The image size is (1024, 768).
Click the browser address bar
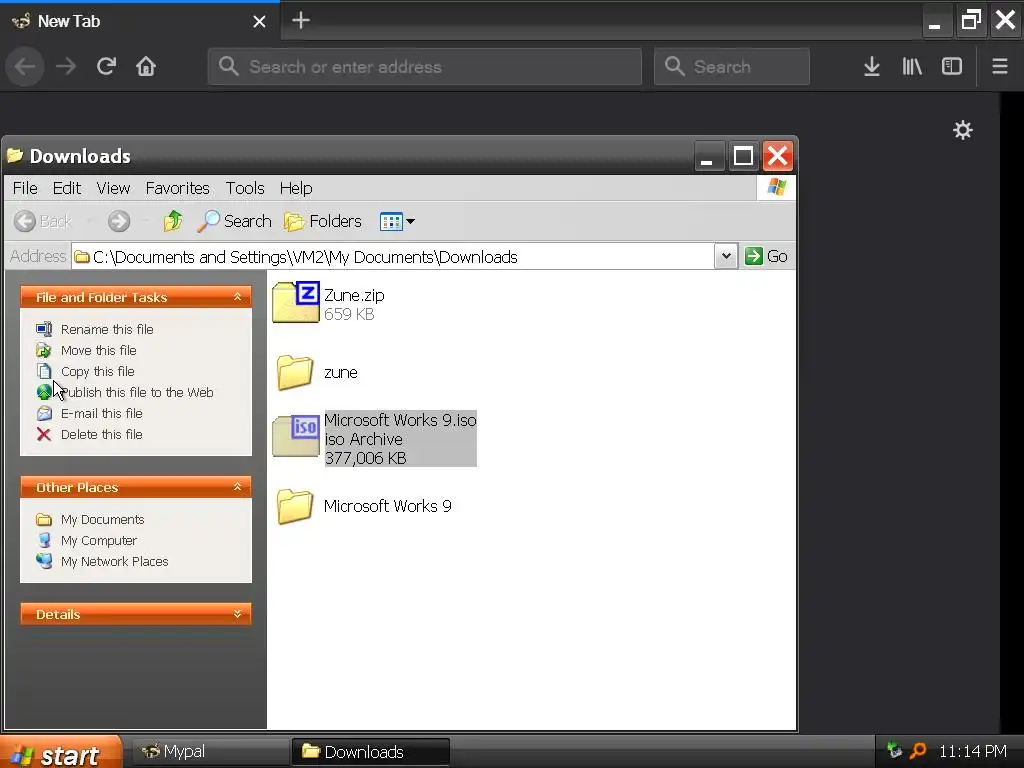(424, 67)
